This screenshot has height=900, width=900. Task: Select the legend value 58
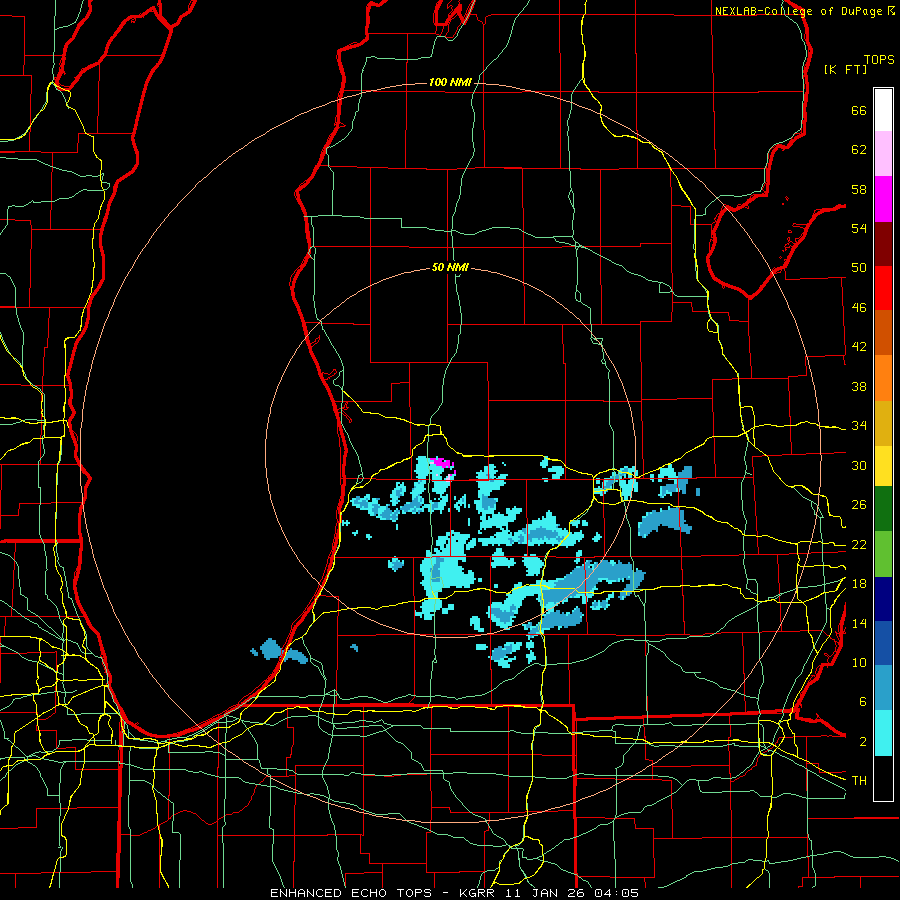coord(859,189)
